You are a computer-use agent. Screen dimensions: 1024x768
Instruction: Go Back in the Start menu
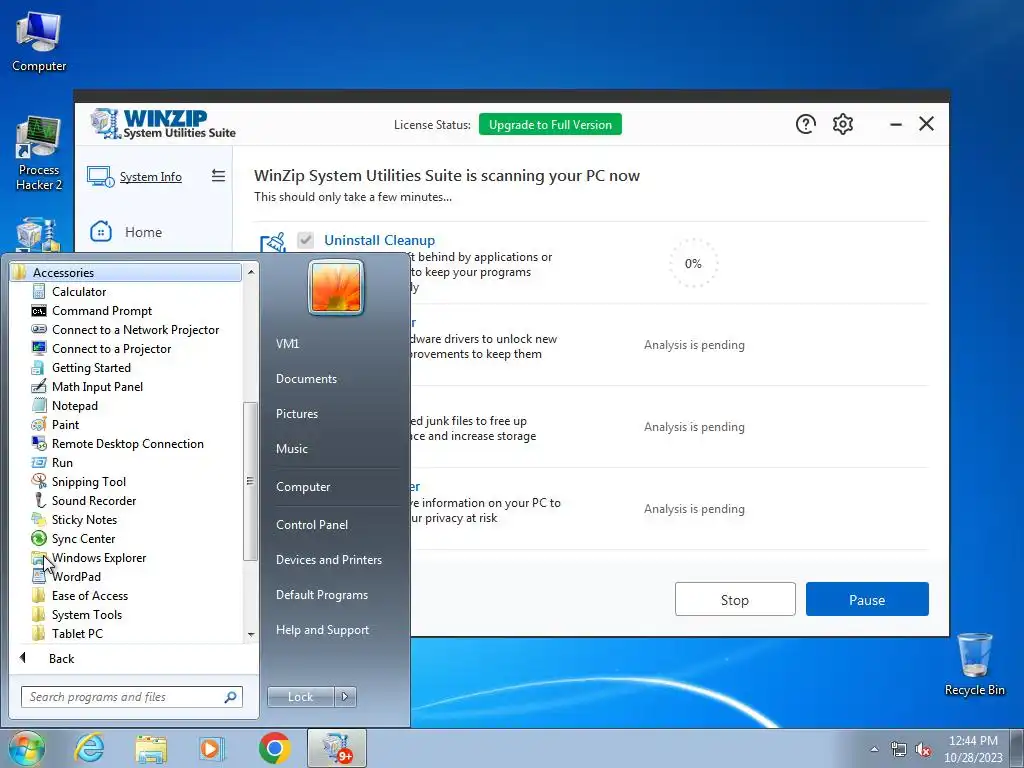click(x=61, y=658)
